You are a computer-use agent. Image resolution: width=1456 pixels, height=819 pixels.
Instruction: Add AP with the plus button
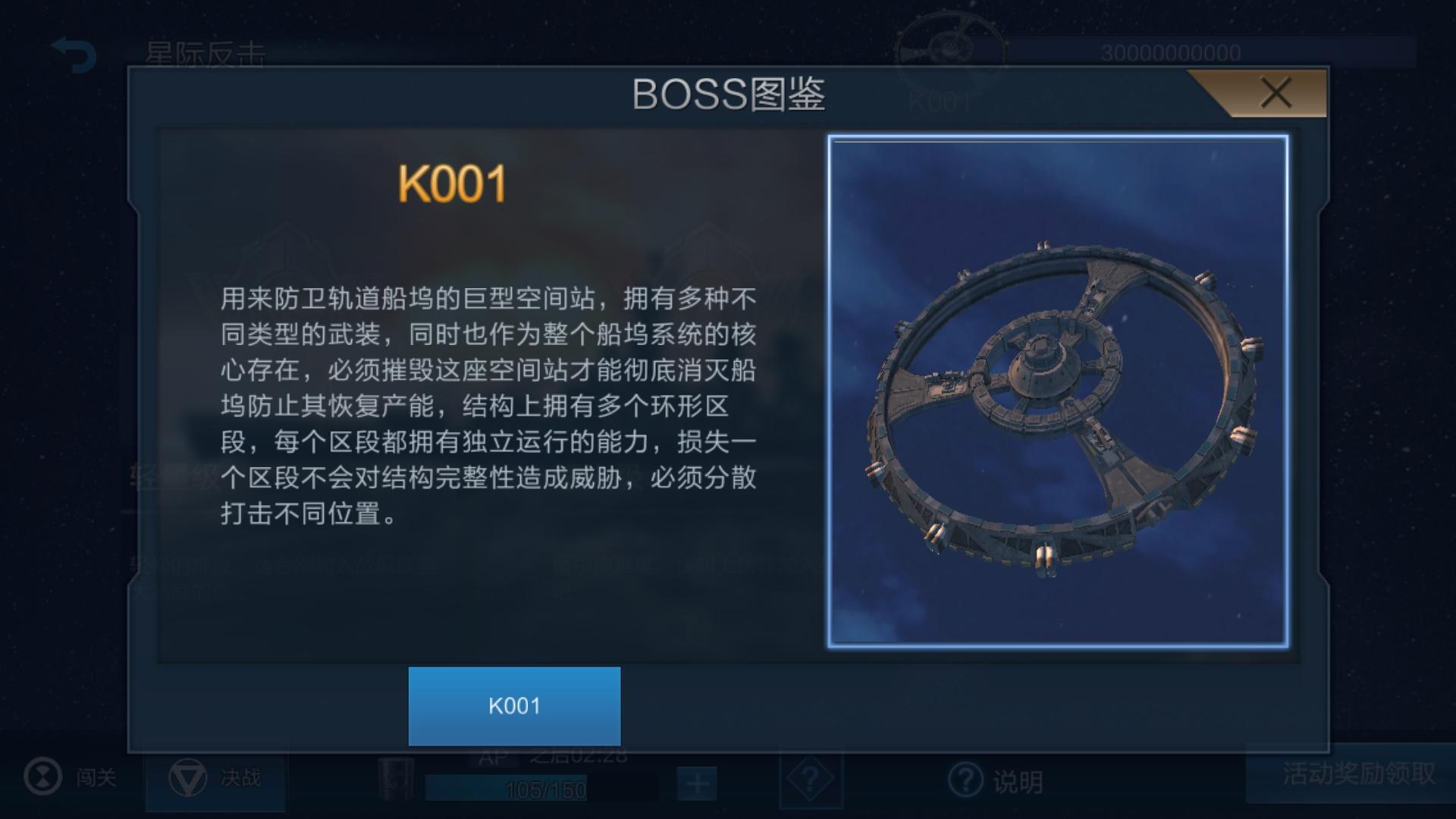(x=697, y=783)
